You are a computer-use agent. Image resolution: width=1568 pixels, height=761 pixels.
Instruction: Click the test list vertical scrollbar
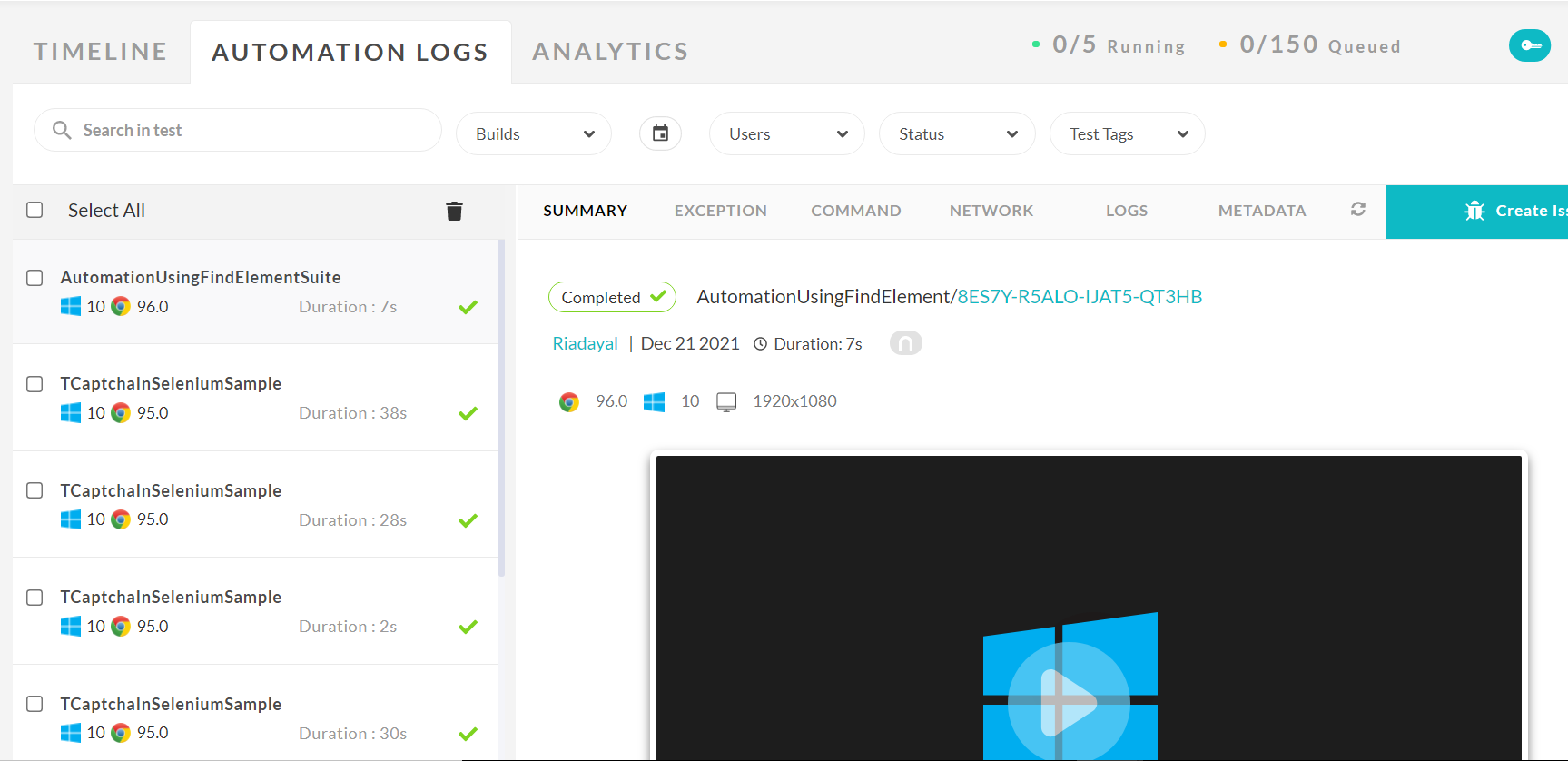coord(502,409)
